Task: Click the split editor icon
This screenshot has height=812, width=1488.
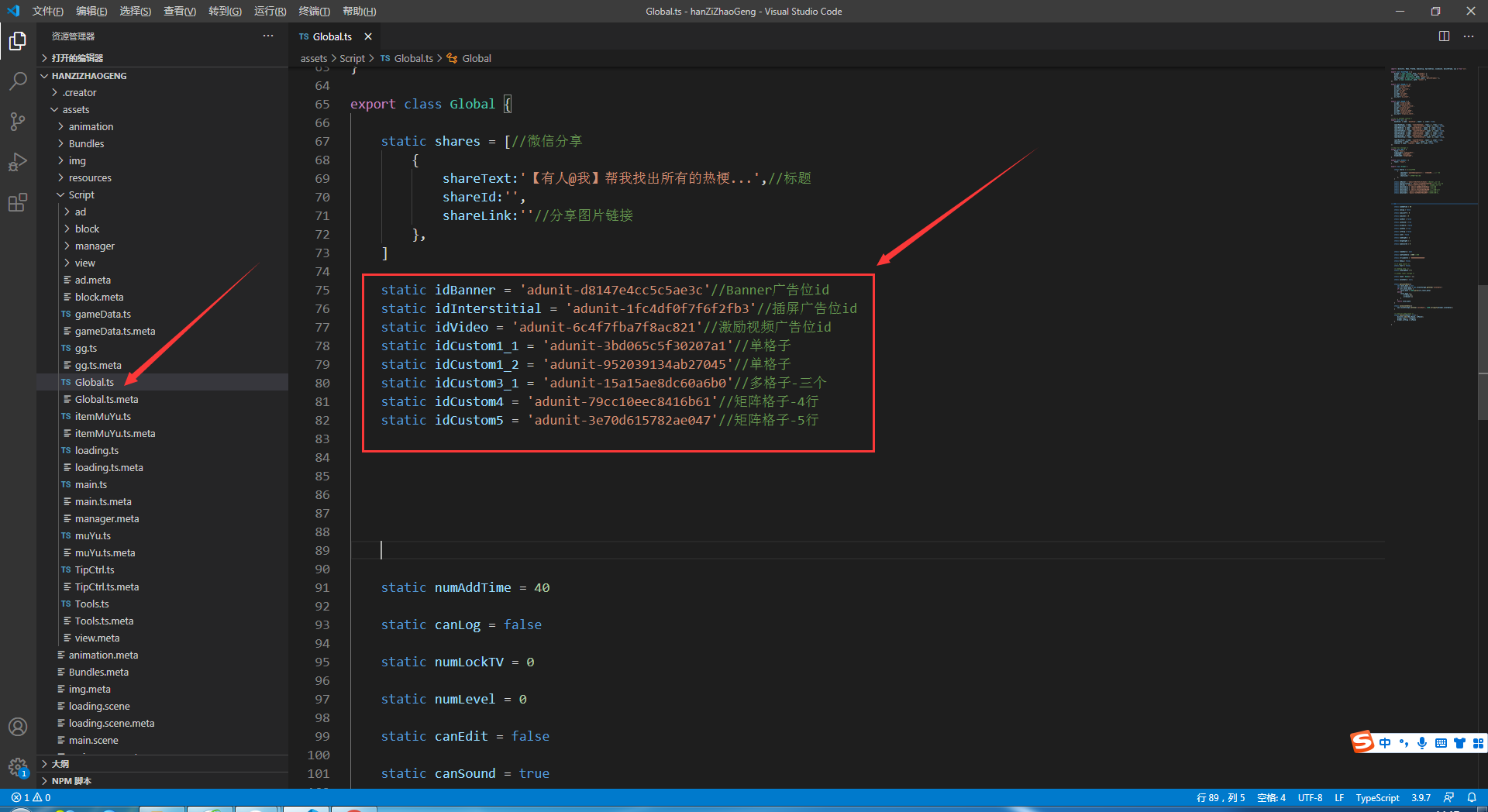Action: click(x=1444, y=36)
